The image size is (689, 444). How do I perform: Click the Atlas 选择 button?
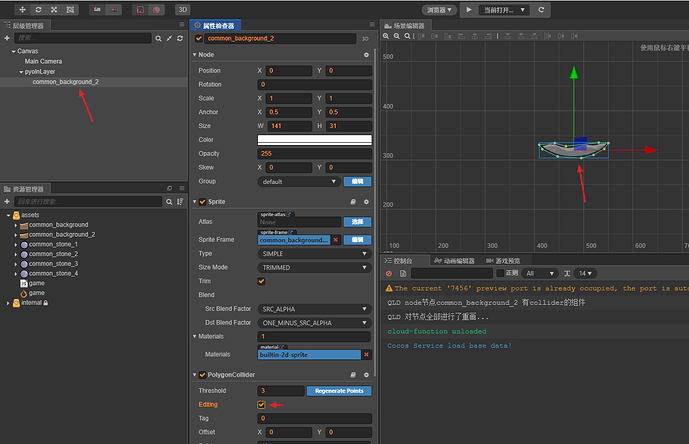pyautogui.click(x=357, y=221)
